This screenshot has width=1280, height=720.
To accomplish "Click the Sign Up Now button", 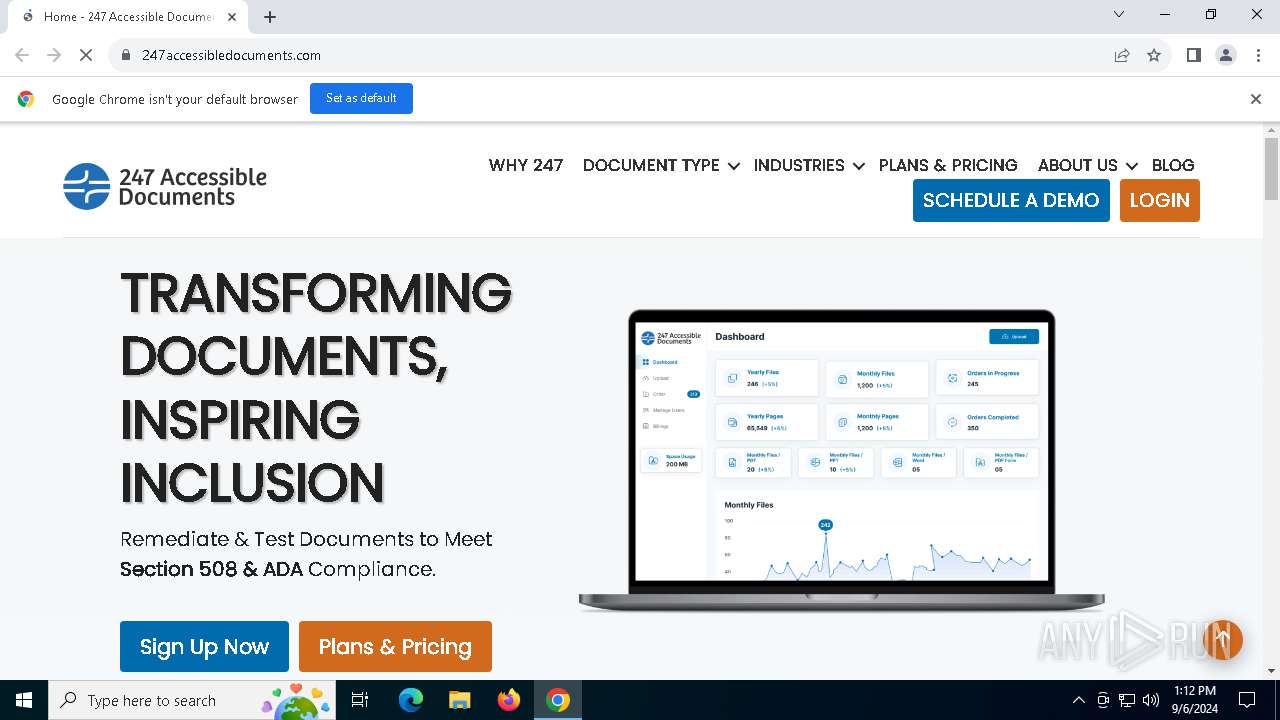I will tap(204, 646).
